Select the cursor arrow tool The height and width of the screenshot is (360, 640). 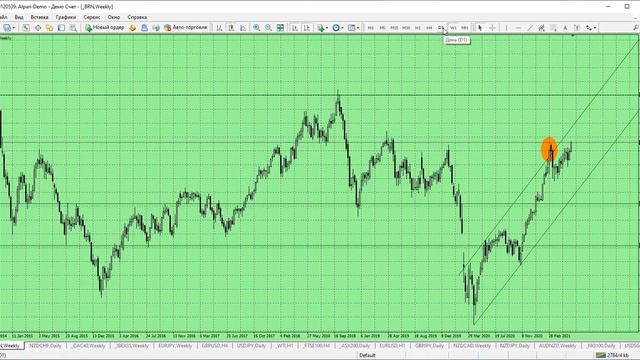pyautogui.click(x=480, y=28)
